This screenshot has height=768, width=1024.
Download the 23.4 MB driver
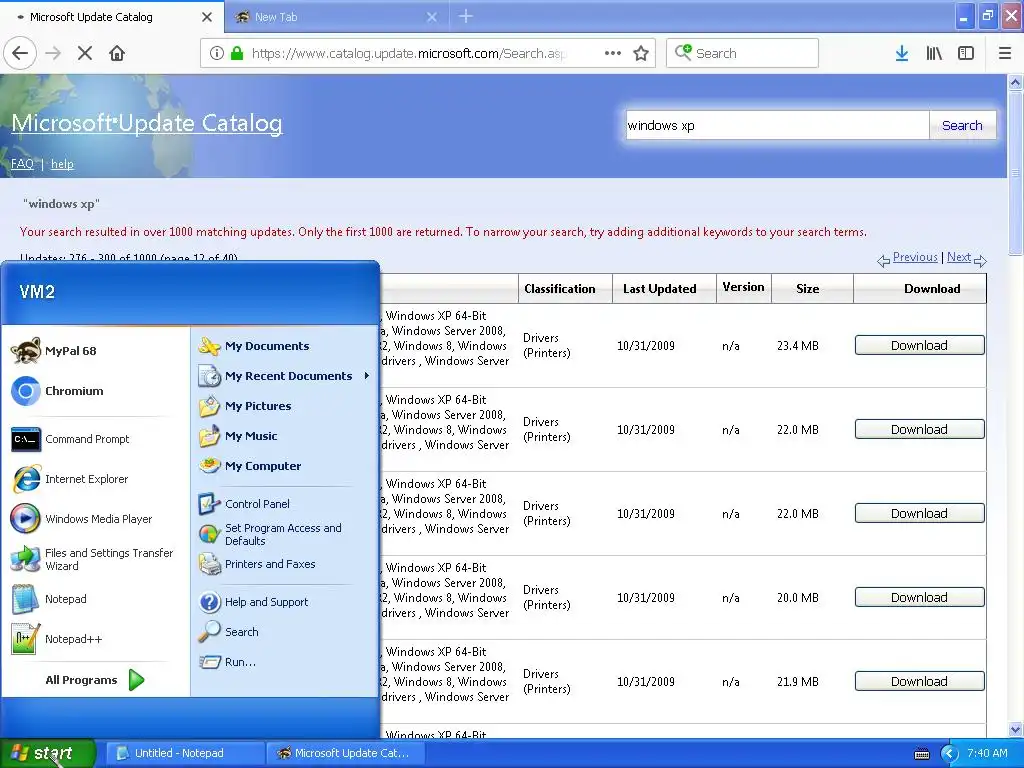(919, 345)
